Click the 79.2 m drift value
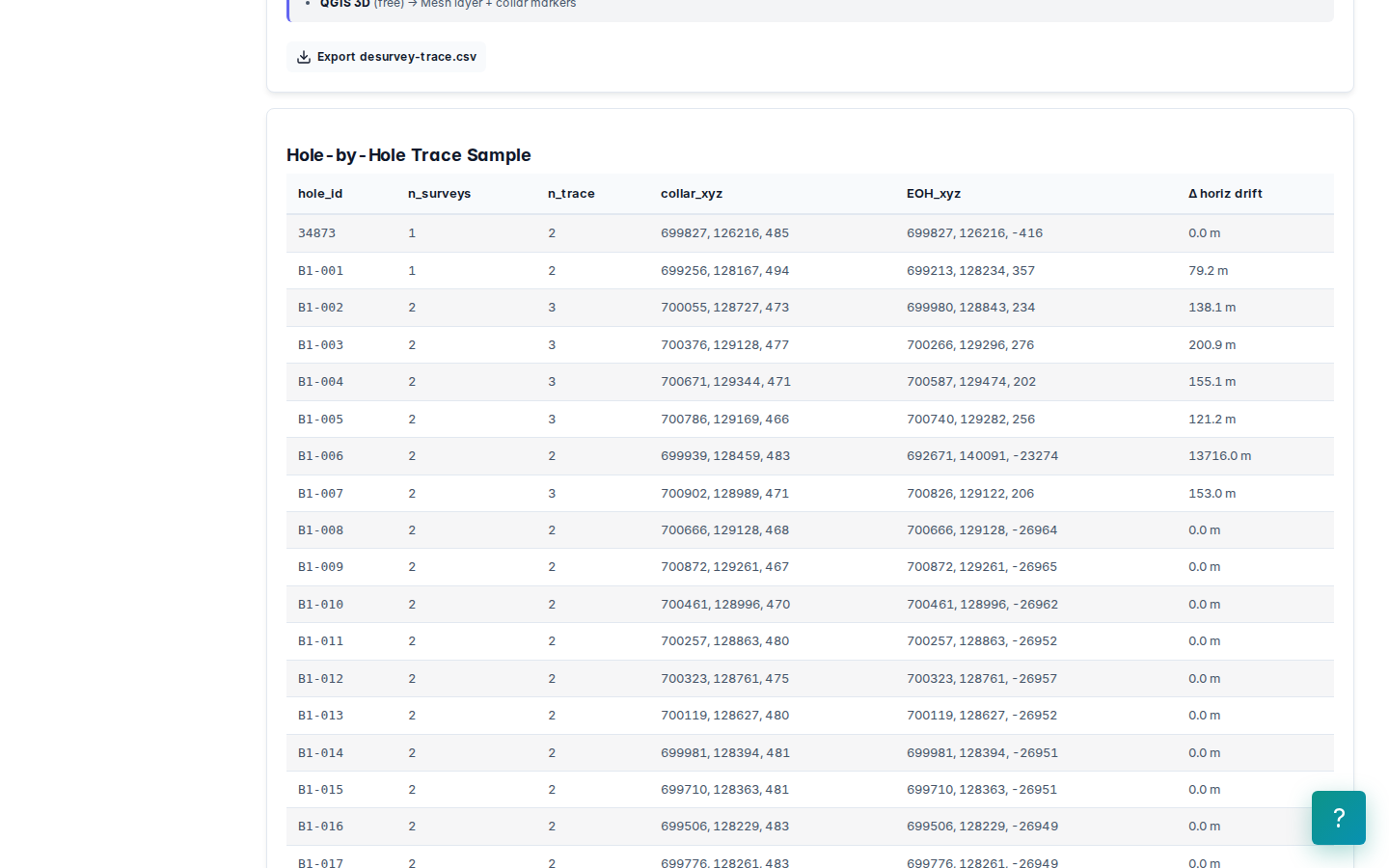 (1208, 271)
